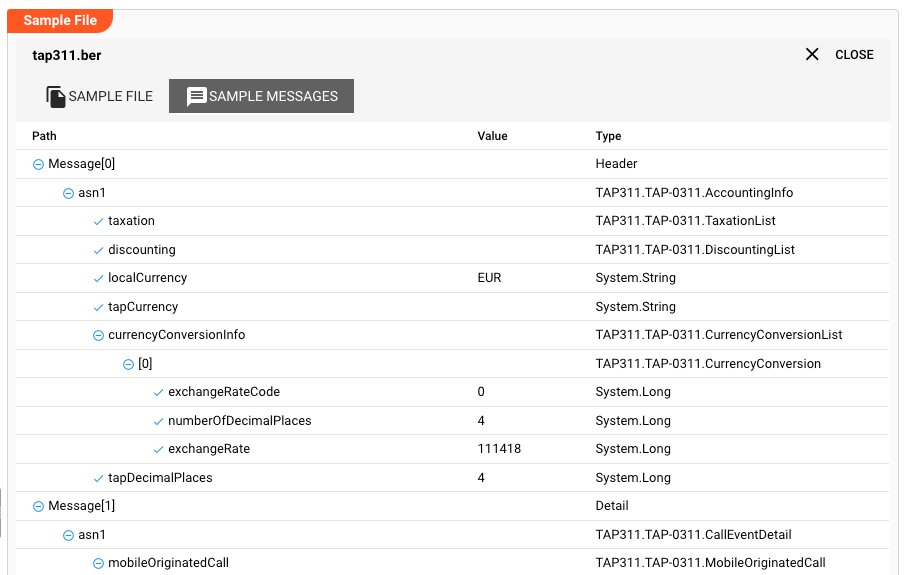This screenshot has height=575, width=908.
Task: Click the checkmark icon beside localCurrency
Action: click(98, 279)
